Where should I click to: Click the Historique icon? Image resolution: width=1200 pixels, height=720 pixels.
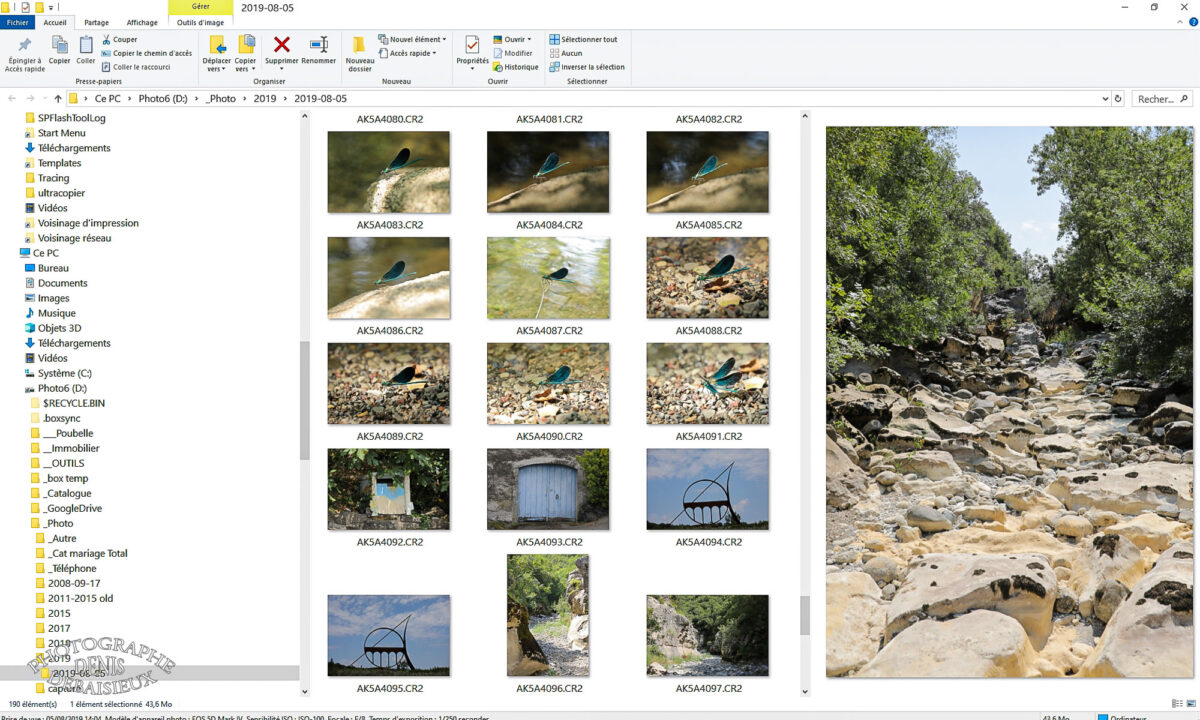(x=516, y=67)
